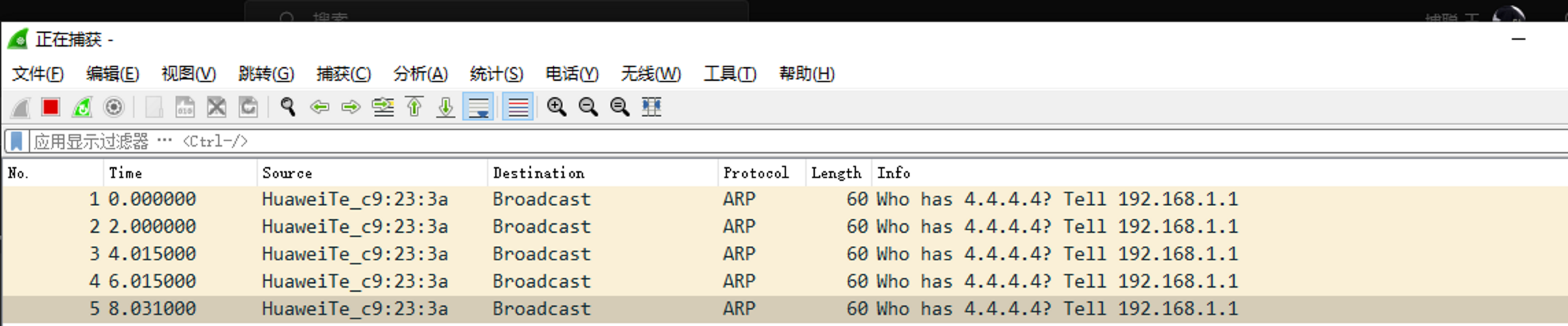Image resolution: width=1568 pixels, height=326 pixels.
Task: Click the reload capture file icon
Action: [248, 108]
